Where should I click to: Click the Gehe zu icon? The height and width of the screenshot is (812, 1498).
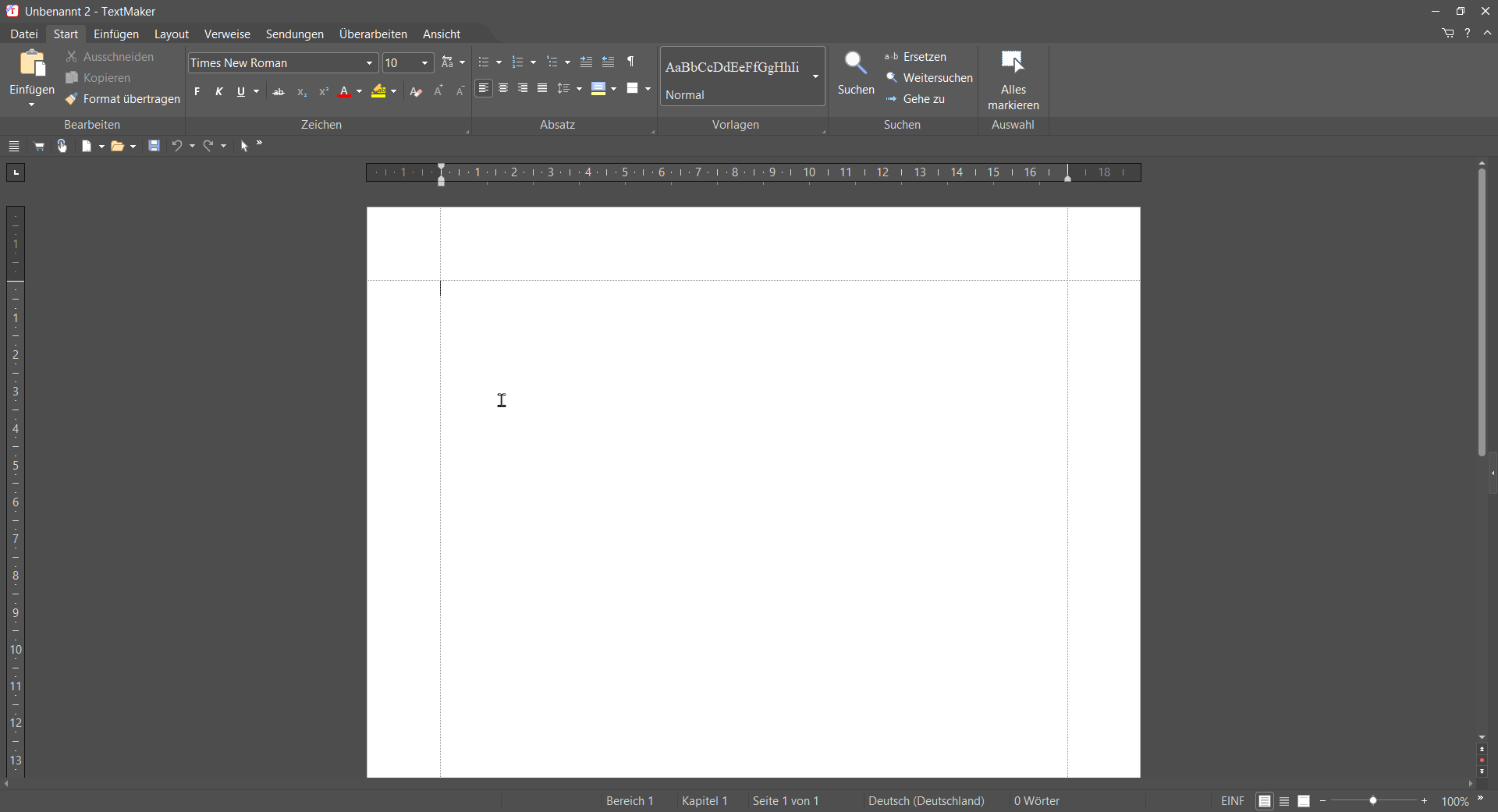click(923, 98)
